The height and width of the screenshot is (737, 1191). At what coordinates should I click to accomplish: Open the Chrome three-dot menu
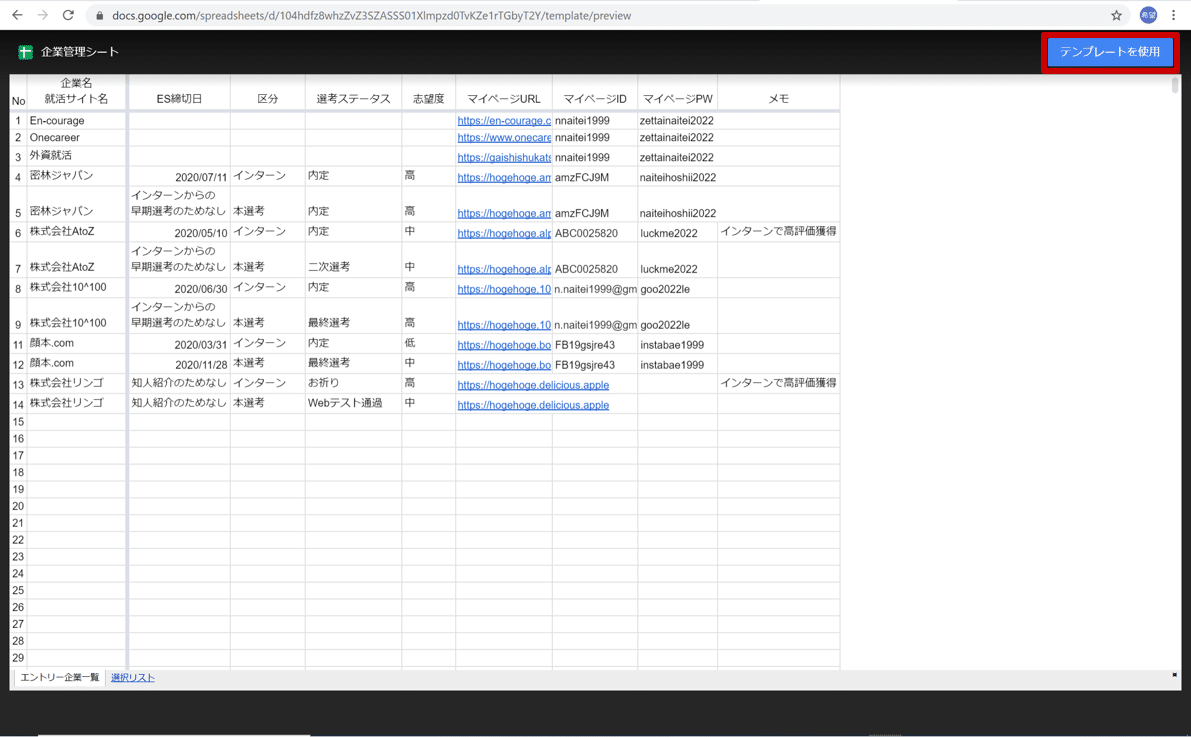point(1174,15)
